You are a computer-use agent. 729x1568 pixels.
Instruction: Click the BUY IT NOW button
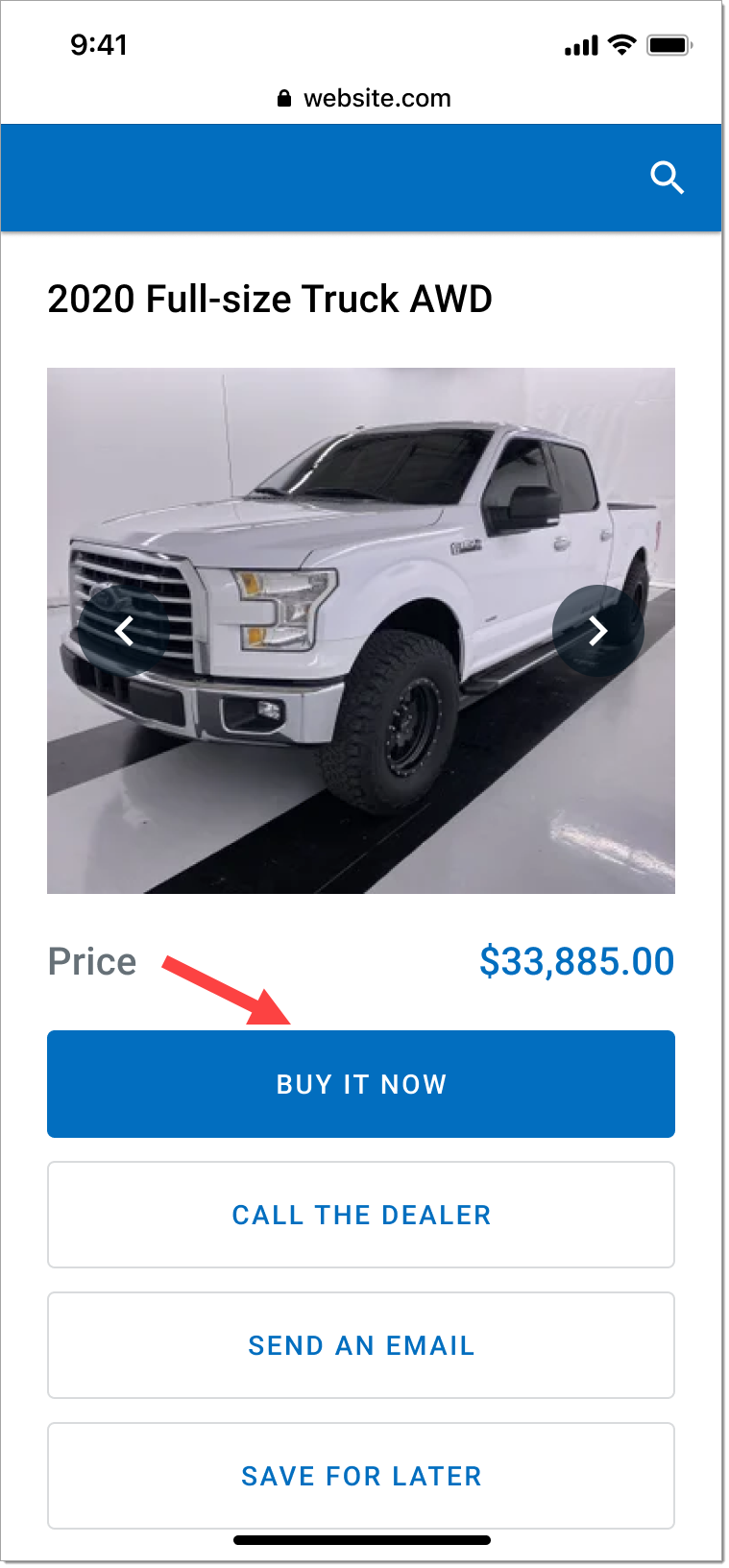click(361, 1084)
